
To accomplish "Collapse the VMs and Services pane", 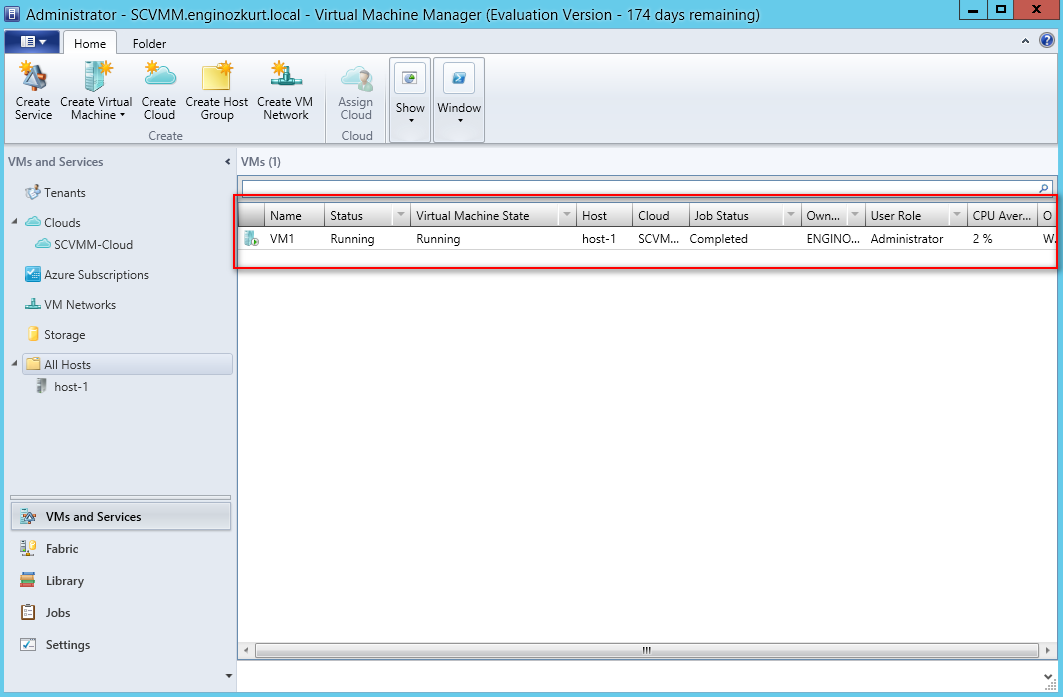I will [x=227, y=161].
